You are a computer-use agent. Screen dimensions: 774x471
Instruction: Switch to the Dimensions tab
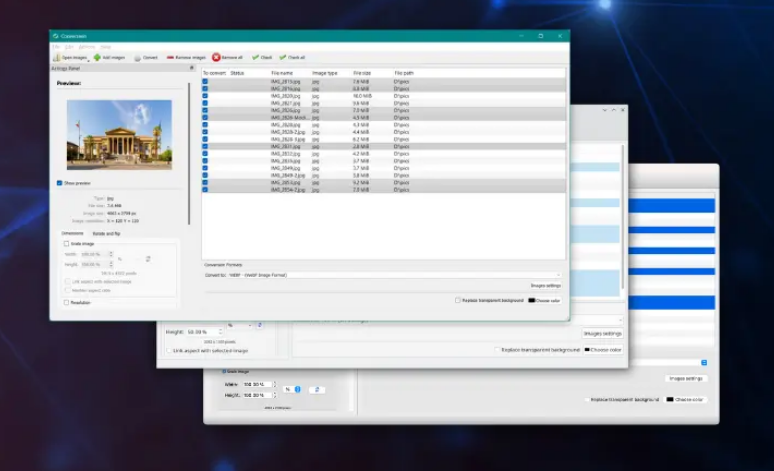pyautogui.click(x=73, y=234)
